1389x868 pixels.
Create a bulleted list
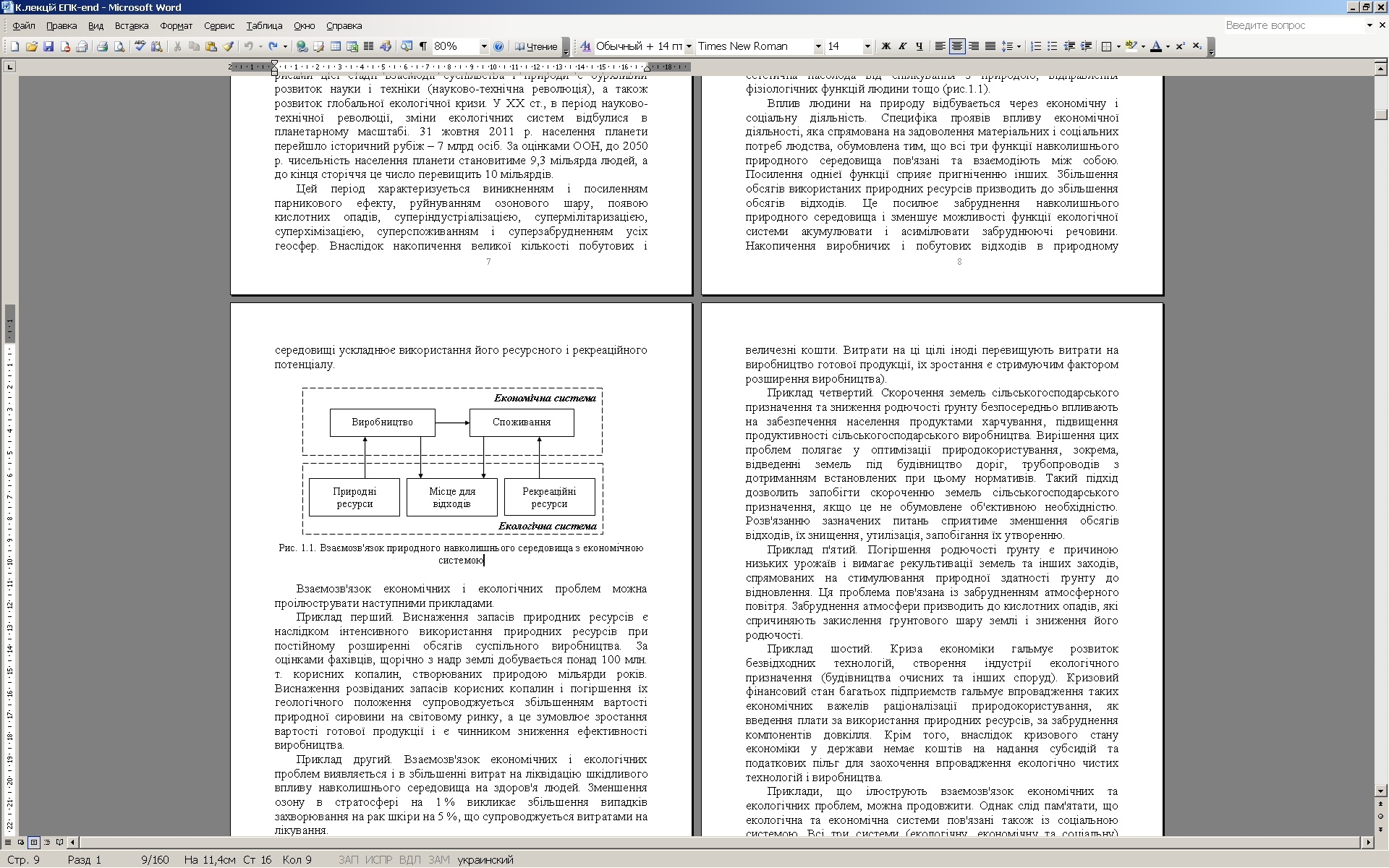[x=1052, y=46]
